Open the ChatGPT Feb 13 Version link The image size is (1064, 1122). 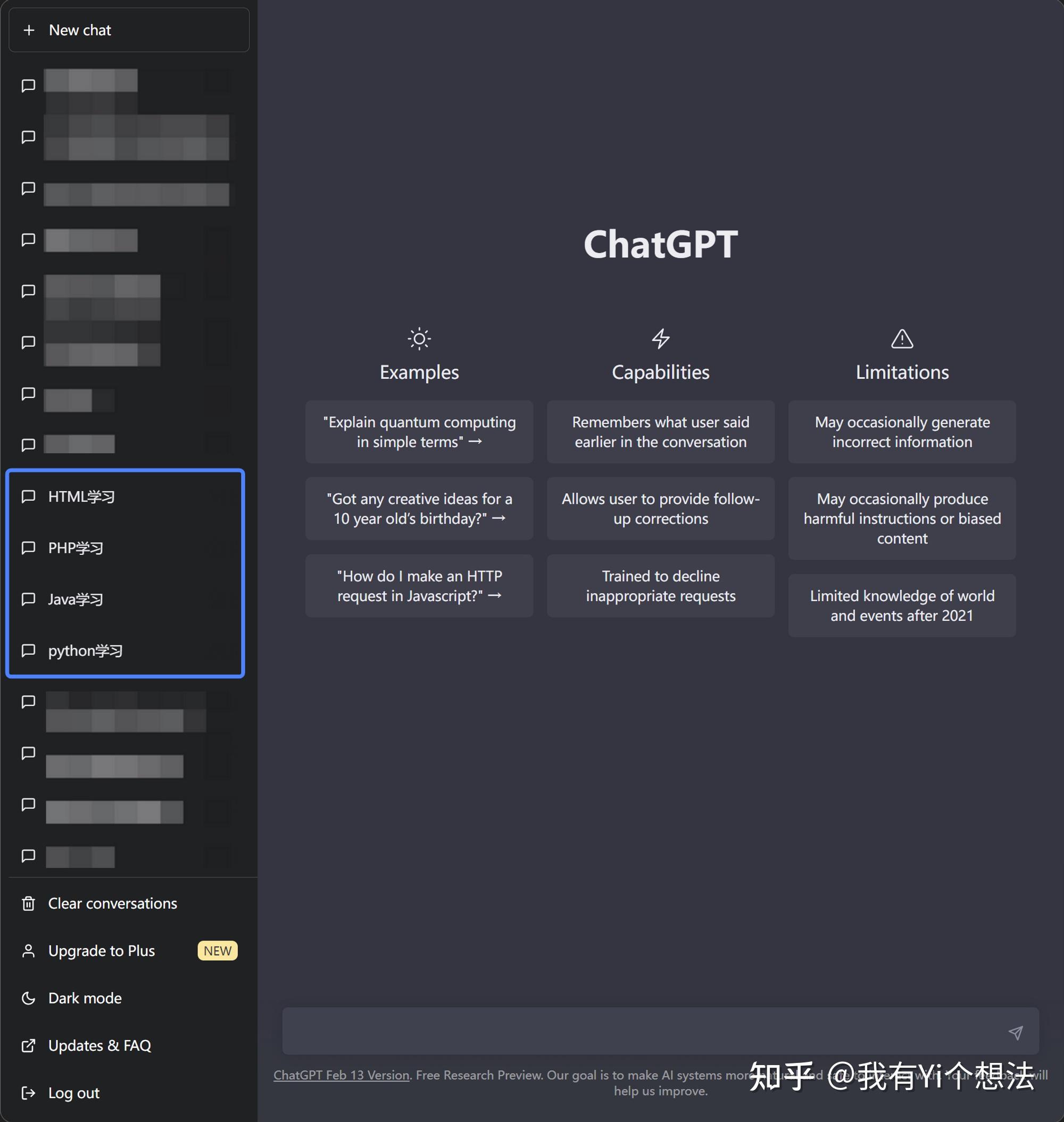point(341,1075)
